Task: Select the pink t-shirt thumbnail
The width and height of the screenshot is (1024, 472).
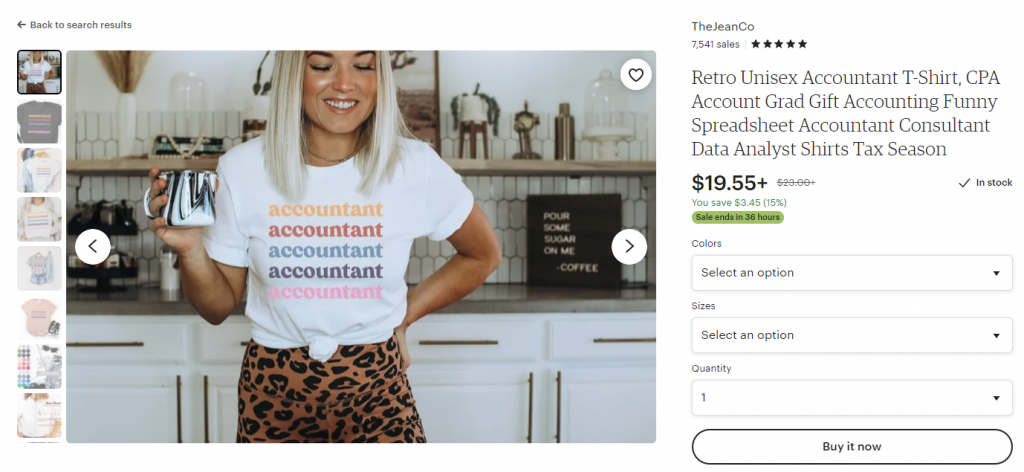Action: tap(39, 317)
